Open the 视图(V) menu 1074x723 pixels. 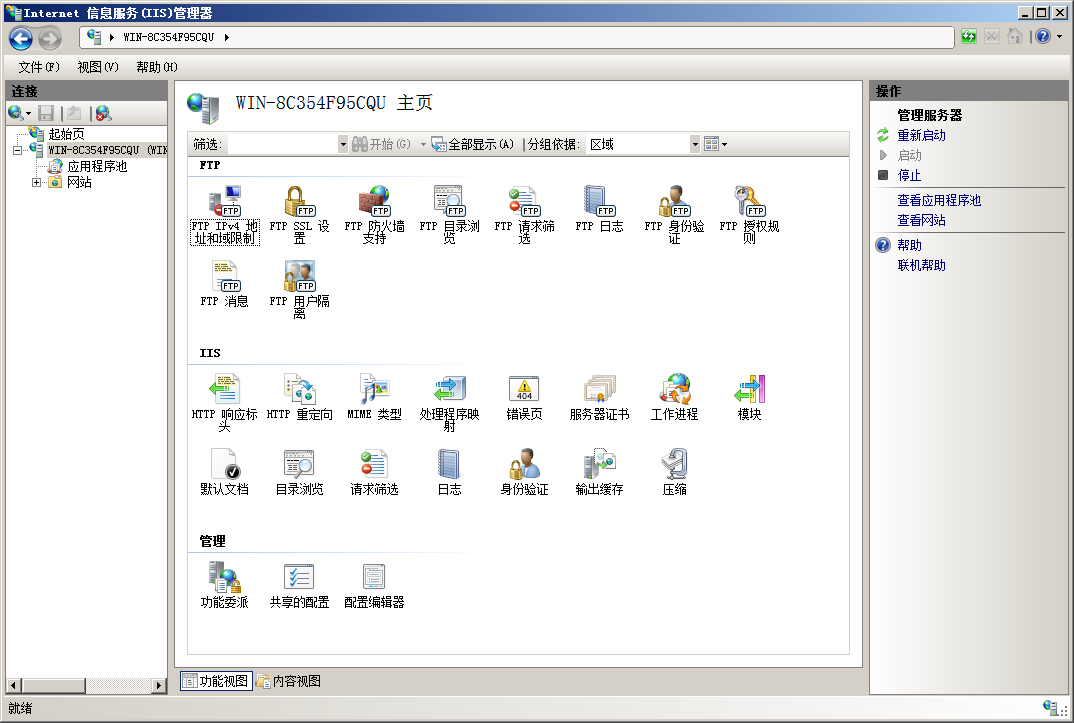pyautogui.click(x=98, y=67)
